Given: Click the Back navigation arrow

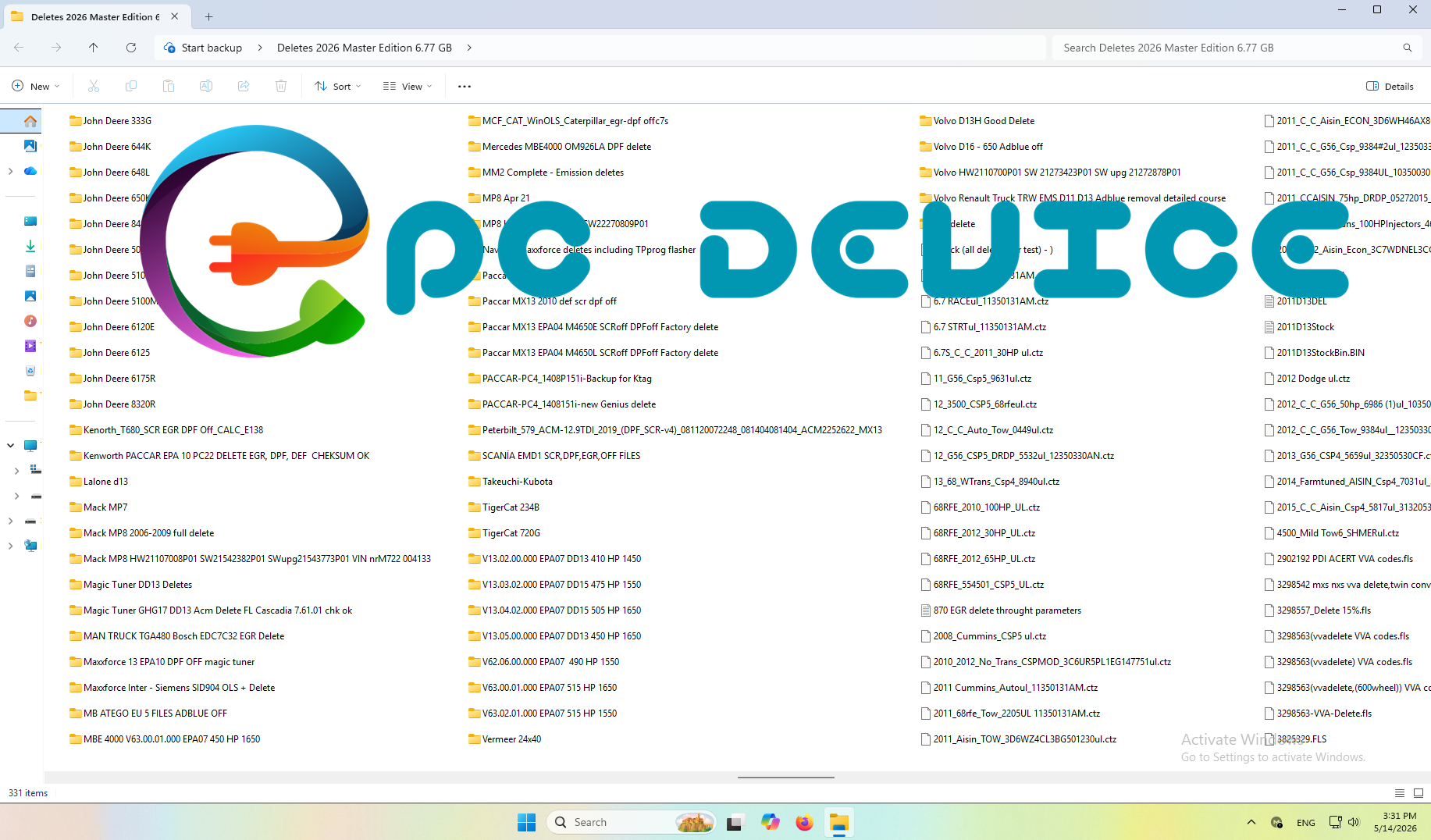Looking at the screenshot, I should click(19, 48).
